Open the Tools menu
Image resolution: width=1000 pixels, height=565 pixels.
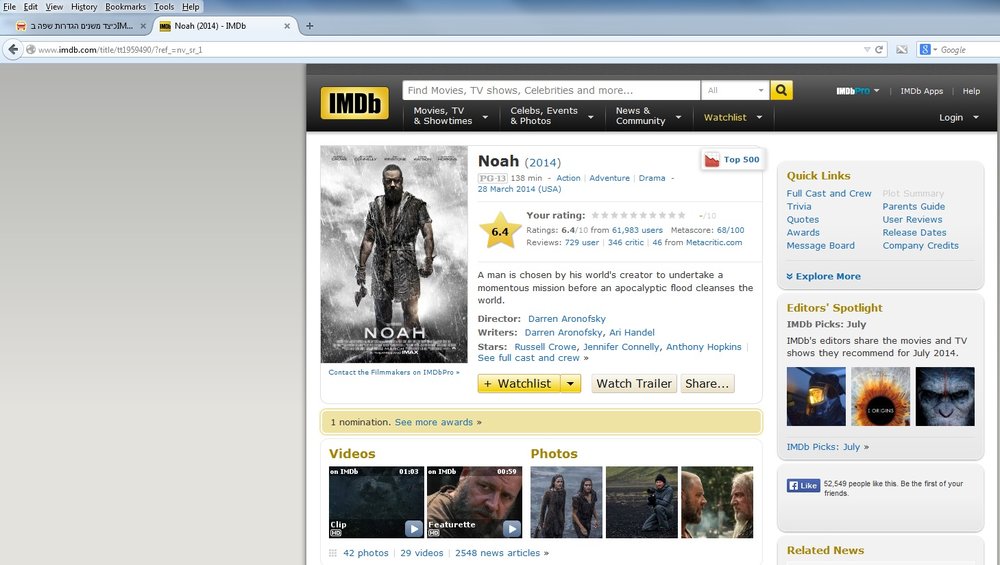(x=164, y=6)
